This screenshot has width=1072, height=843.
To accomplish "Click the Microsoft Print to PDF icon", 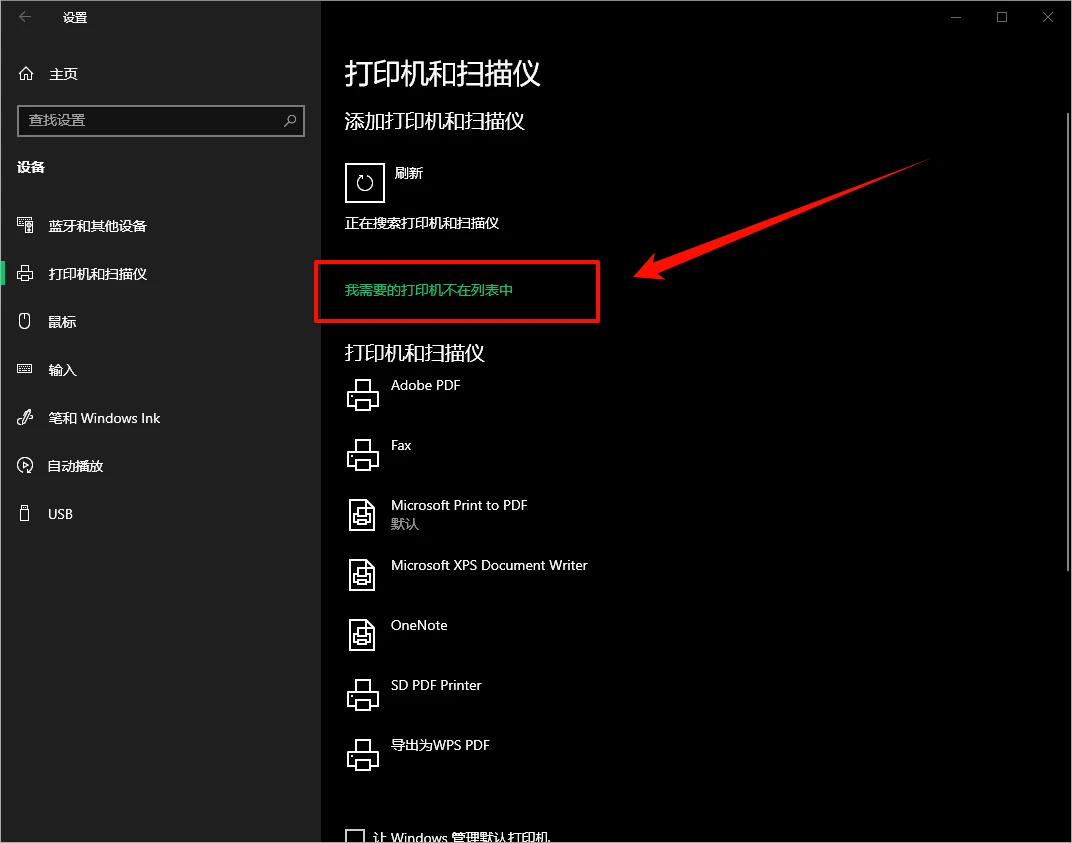I will [x=362, y=515].
